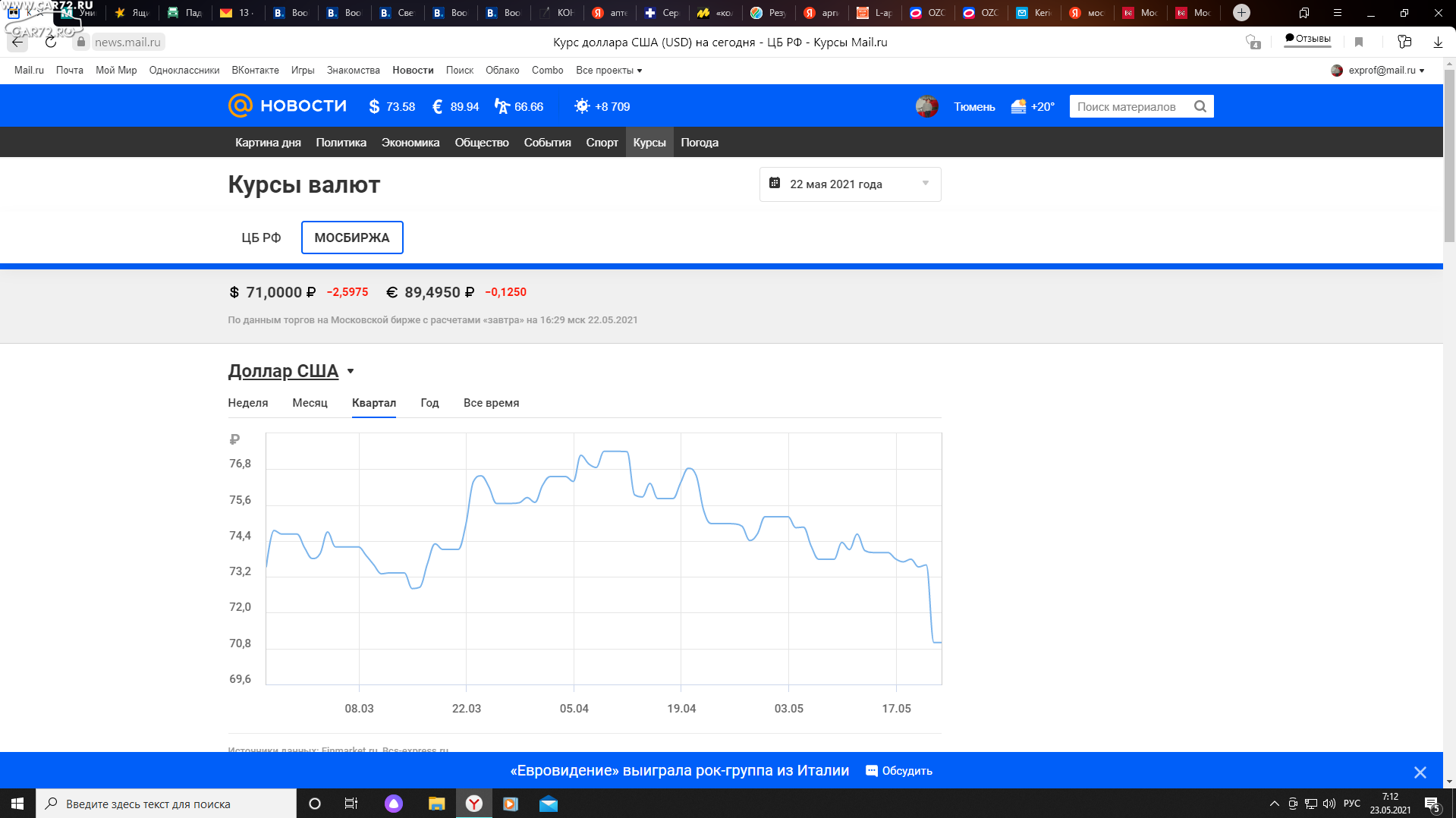Click Eurovision news headline link
Image resolution: width=1456 pixels, height=818 pixels.
click(x=679, y=771)
